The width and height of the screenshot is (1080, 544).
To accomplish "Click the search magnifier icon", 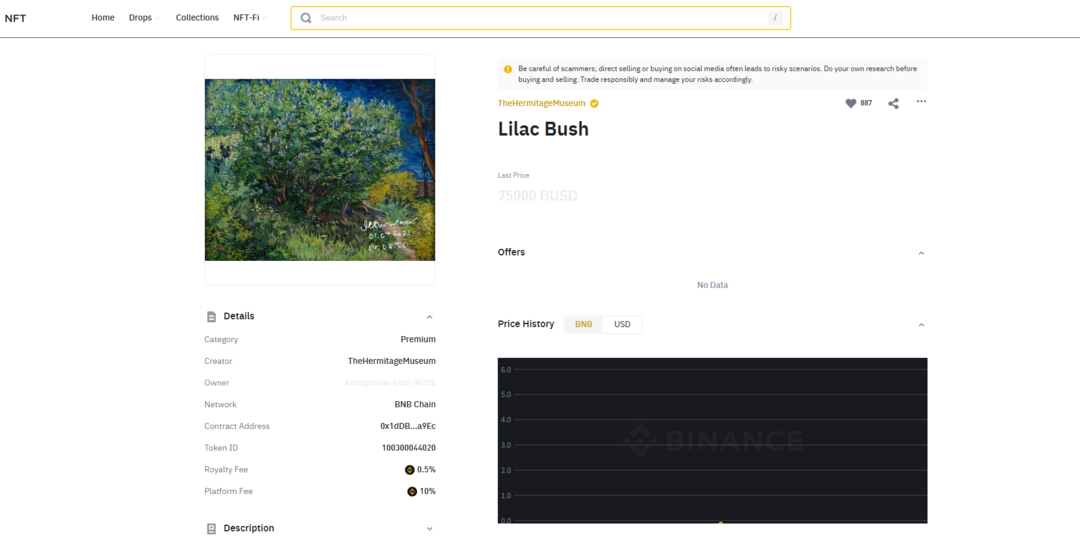I will tap(306, 18).
